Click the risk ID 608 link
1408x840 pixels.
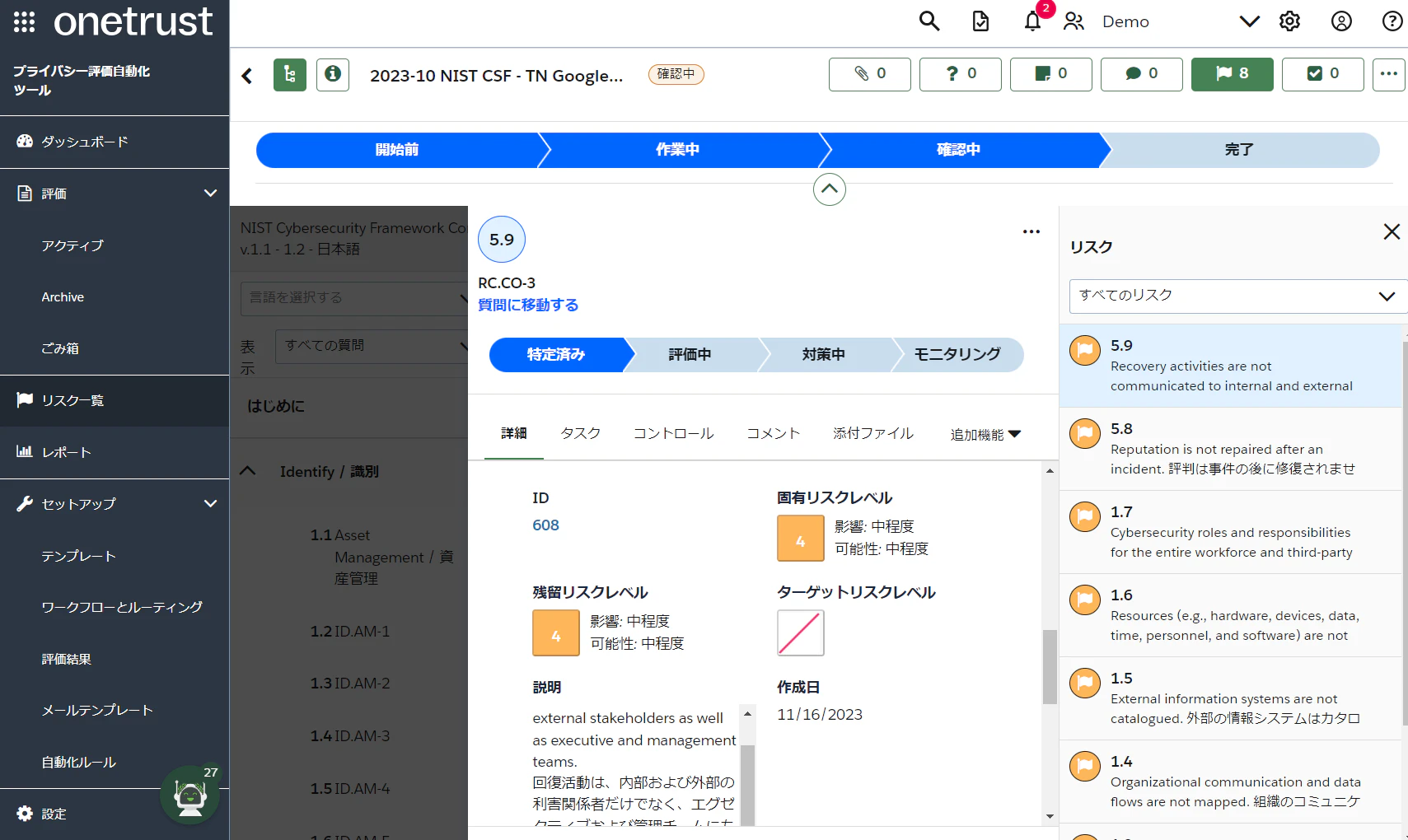[545, 525]
